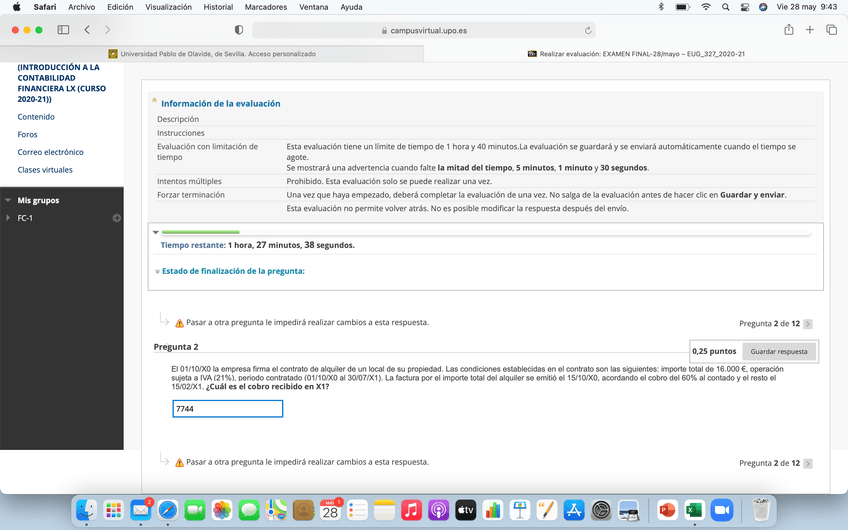The height and width of the screenshot is (530, 848).
Task: Open Zoom from the Dock
Action: point(721,510)
